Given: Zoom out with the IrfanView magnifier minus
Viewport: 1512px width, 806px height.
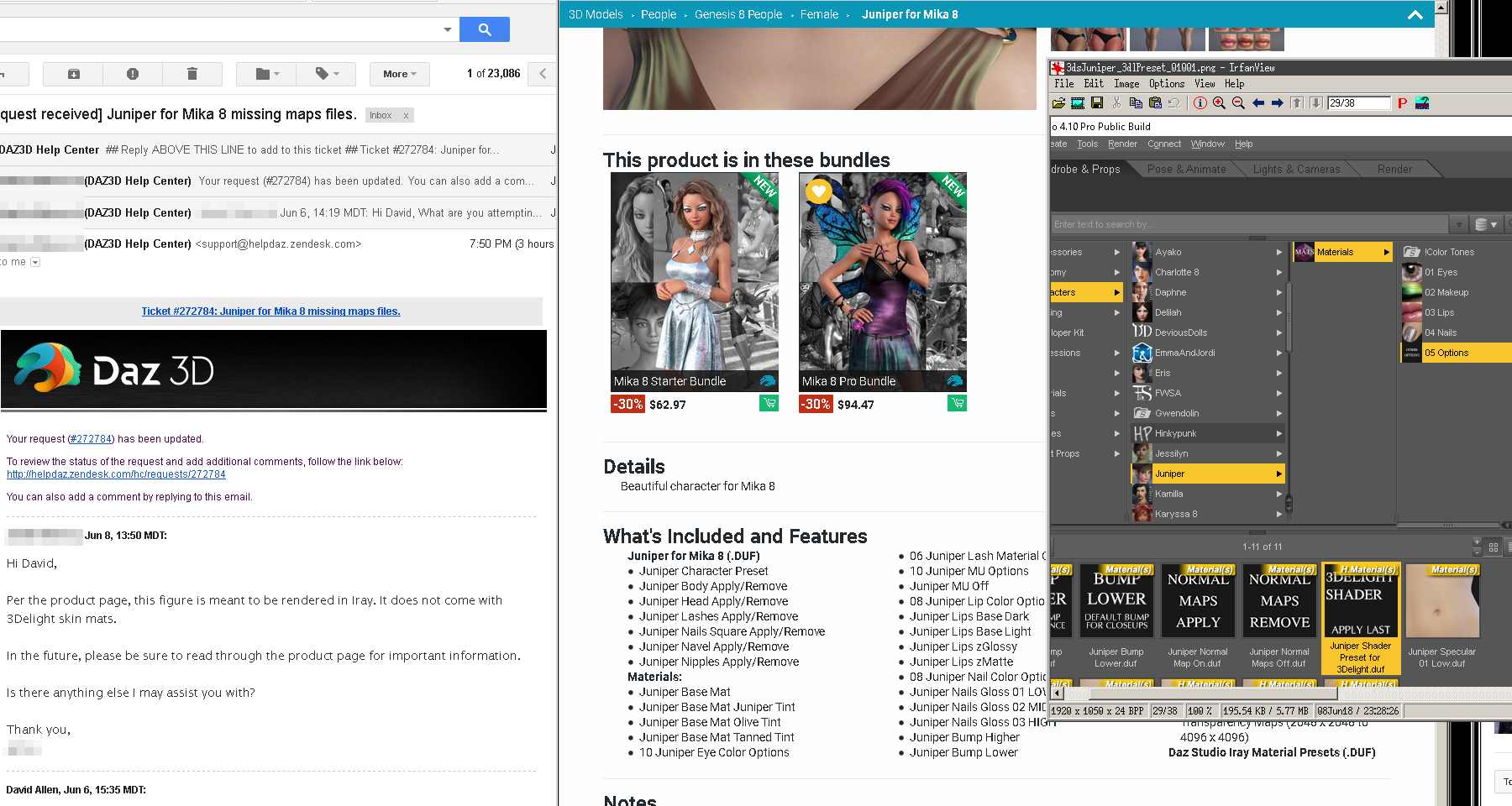Looking at the screenshot, I should (1238, 103).
